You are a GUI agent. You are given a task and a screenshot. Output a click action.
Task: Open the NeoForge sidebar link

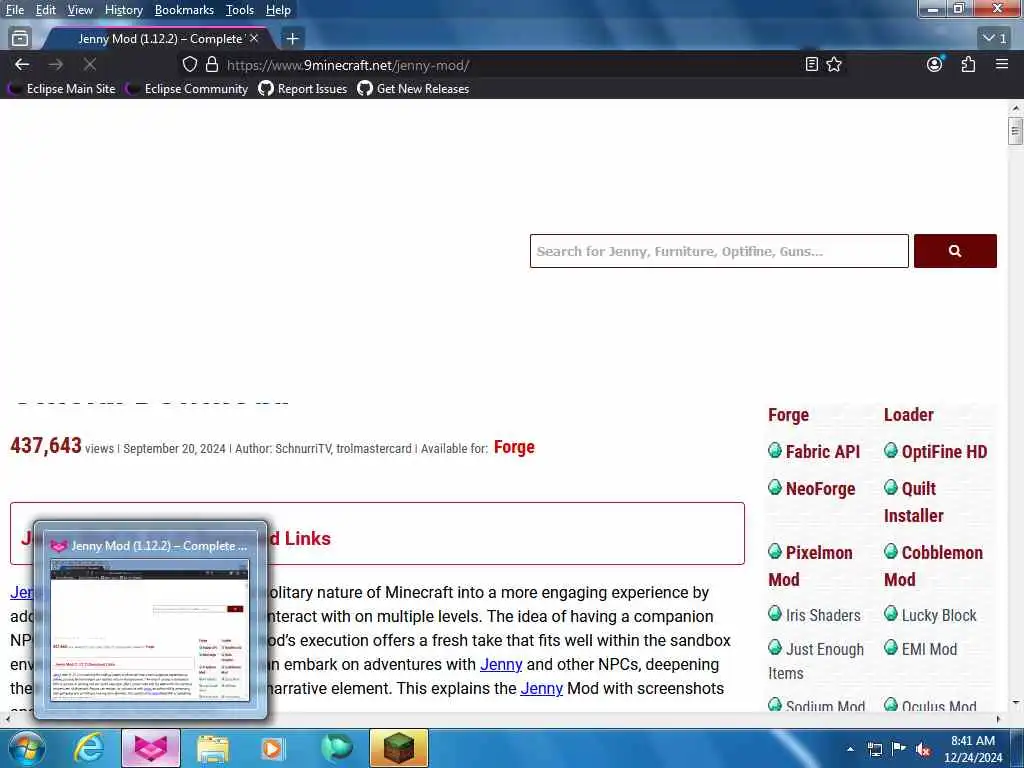click(x=812, y=488)
